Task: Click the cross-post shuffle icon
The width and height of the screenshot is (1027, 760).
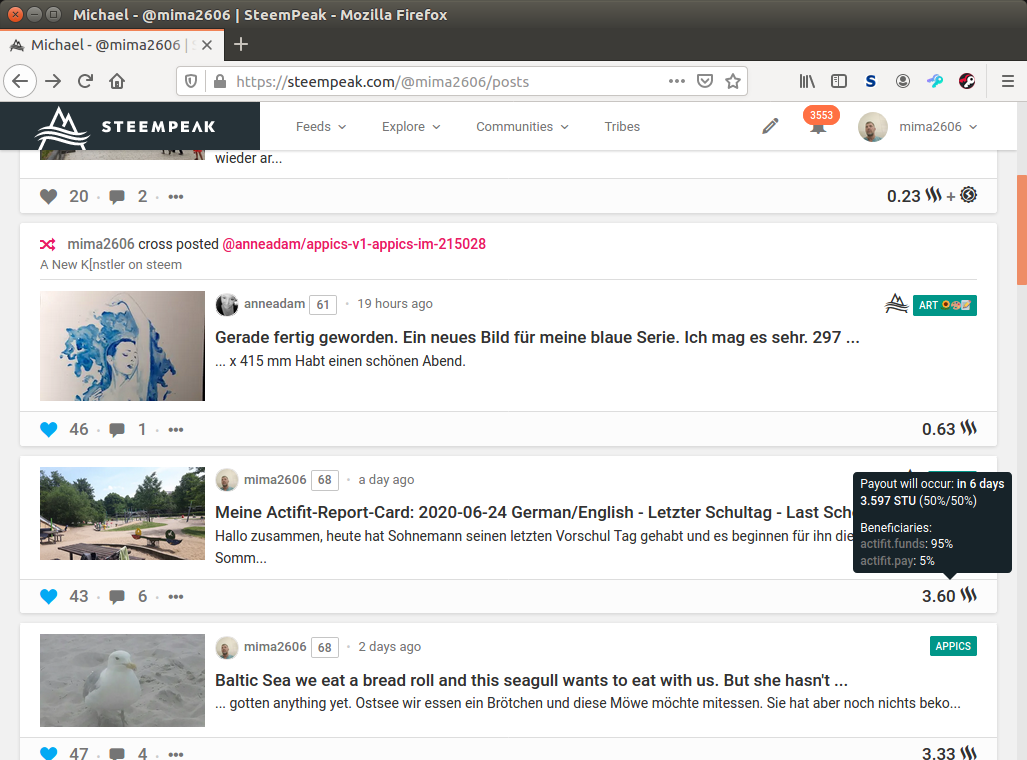Action: click(48, 244)
